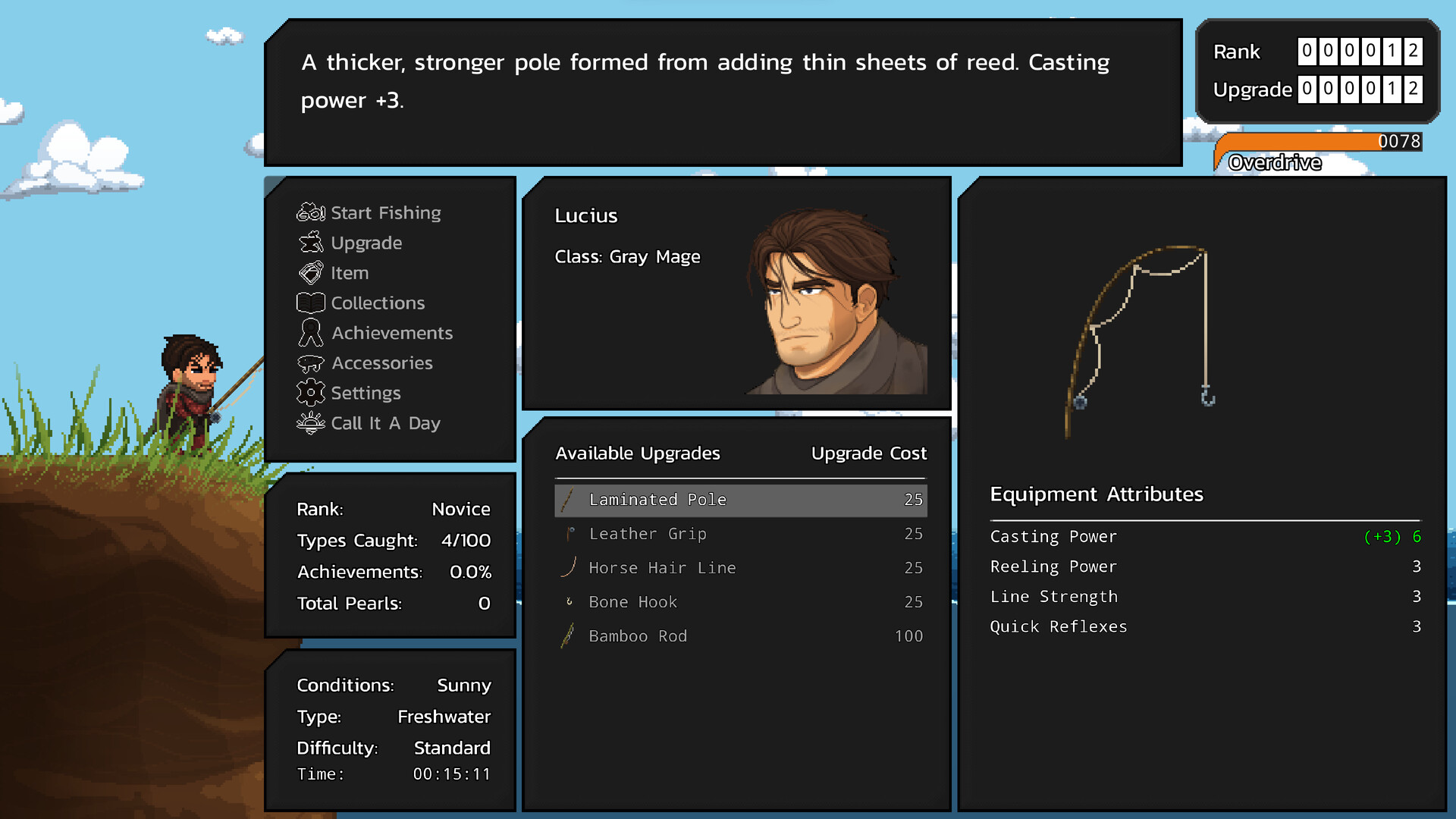The width and height of the screenshot is (1456, 819).
Task: Select the Call It A Day sunset icon
Action: coord(309,423)
